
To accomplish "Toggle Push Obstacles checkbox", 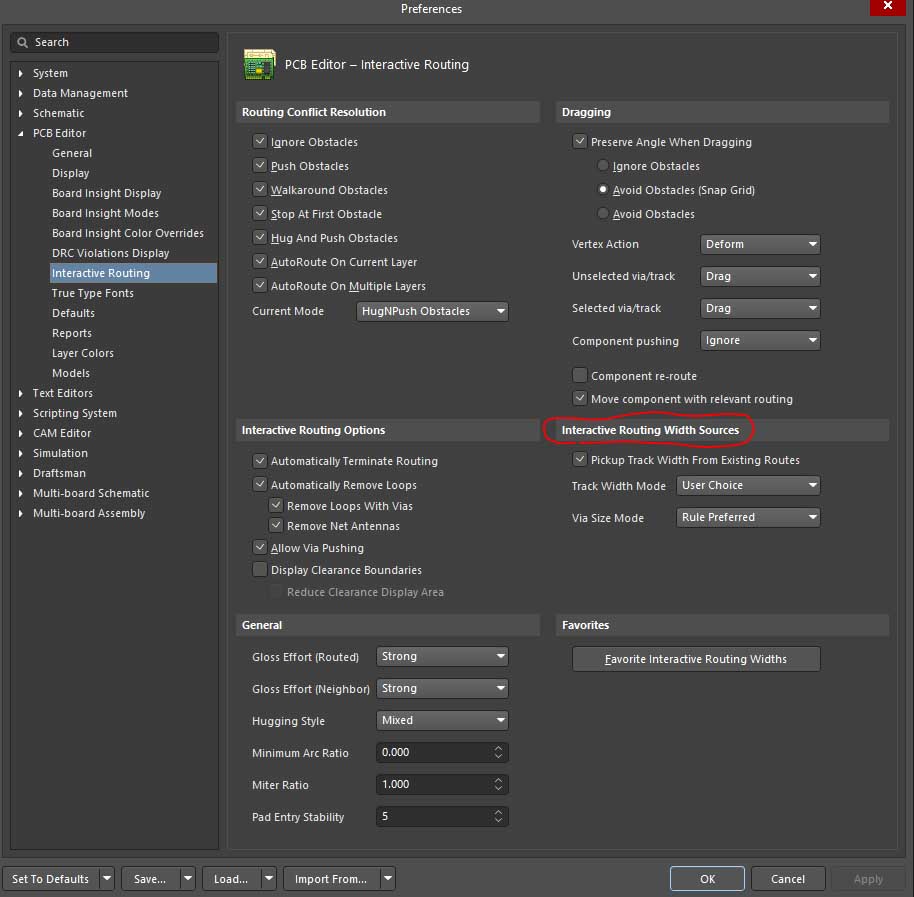I will 260,166.
